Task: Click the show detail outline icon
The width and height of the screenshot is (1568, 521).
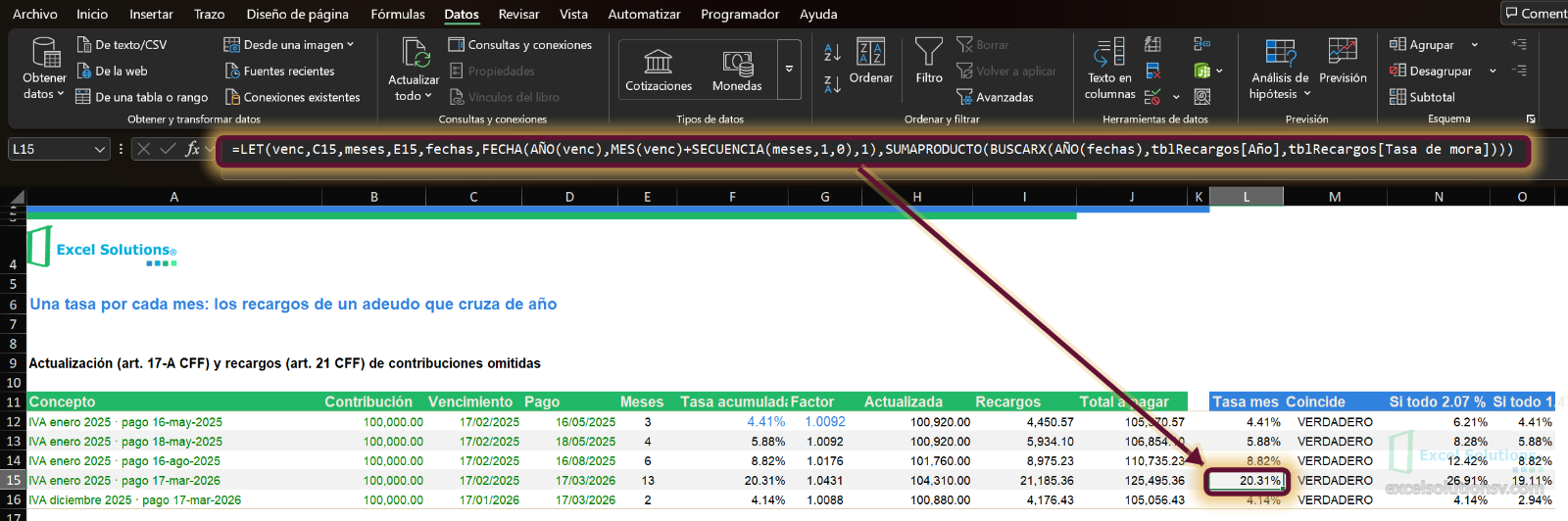Action: 1519,44
